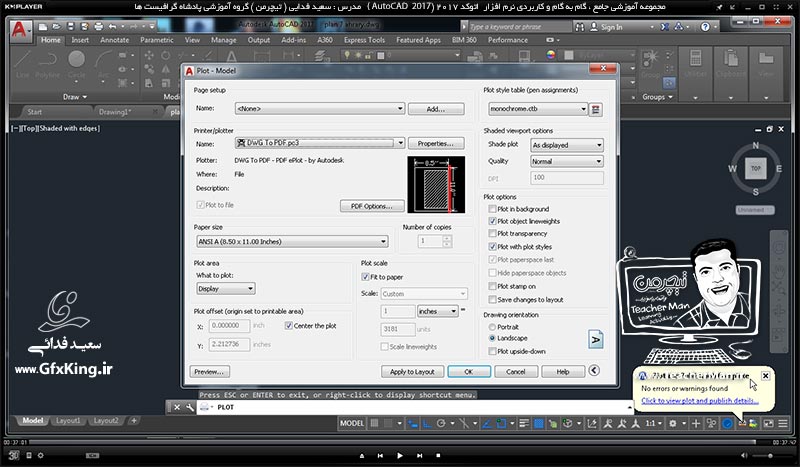Click Apply to Layout button
This screenshot has width=800, height=467.
click(x=412, y=372)
